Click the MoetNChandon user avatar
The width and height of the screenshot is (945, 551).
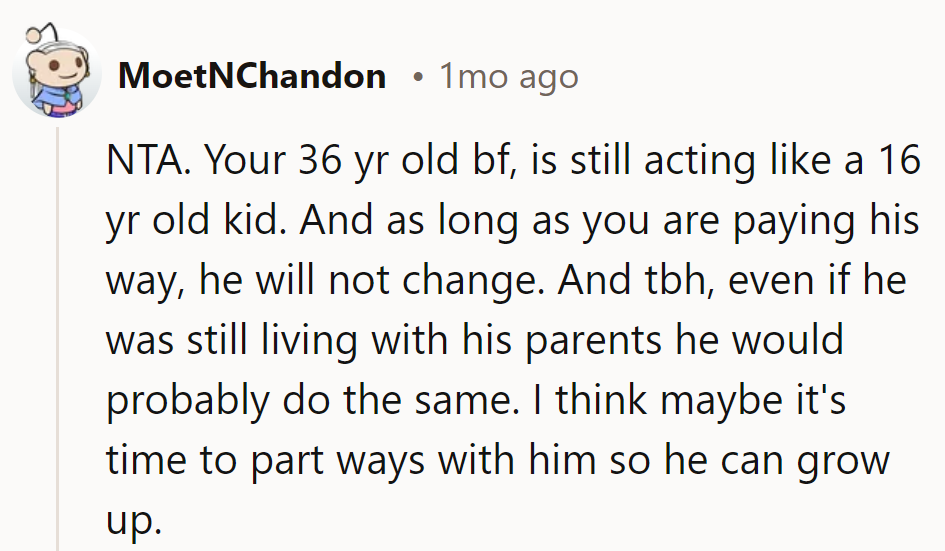(56, 74)
